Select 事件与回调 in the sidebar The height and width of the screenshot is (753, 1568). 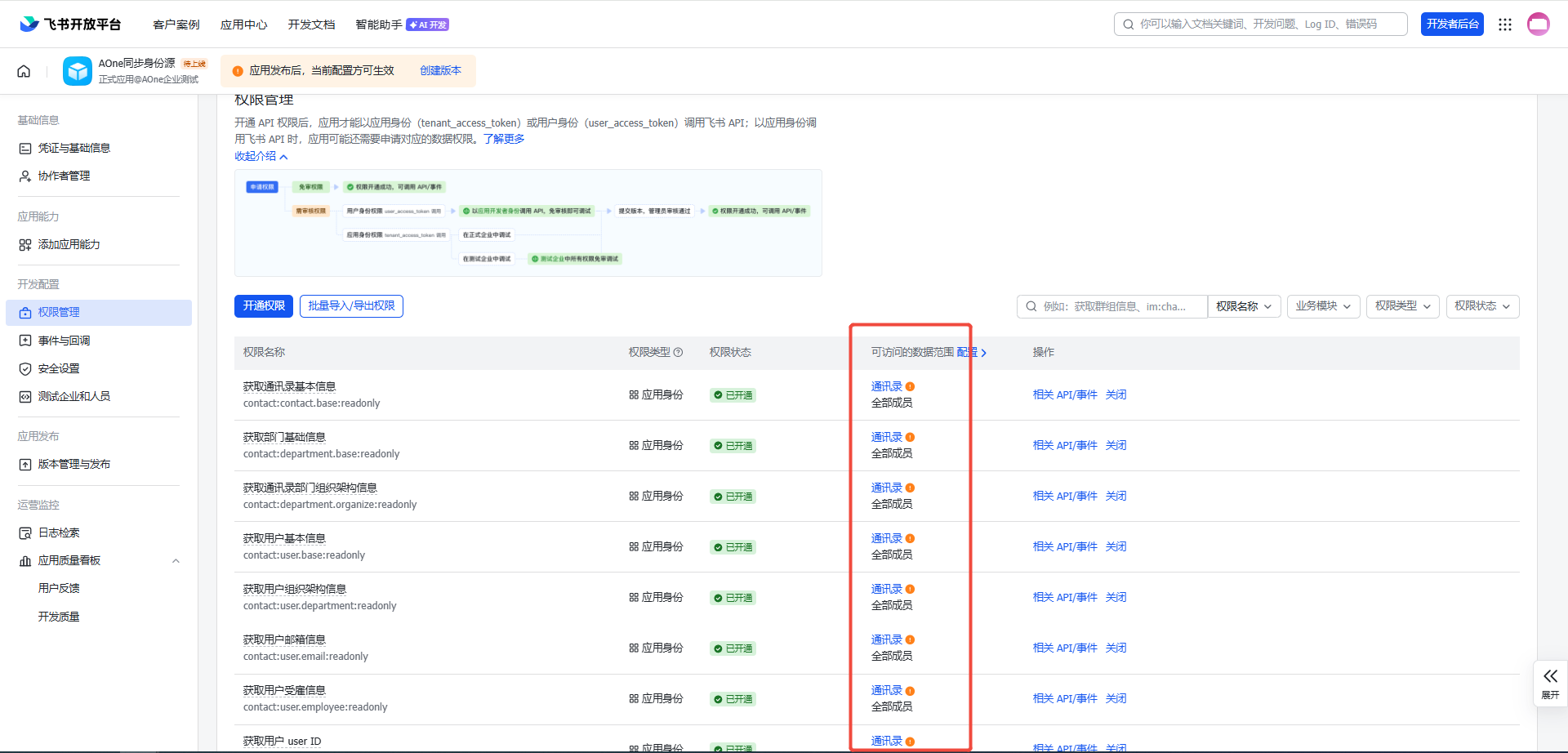[64, 341]
